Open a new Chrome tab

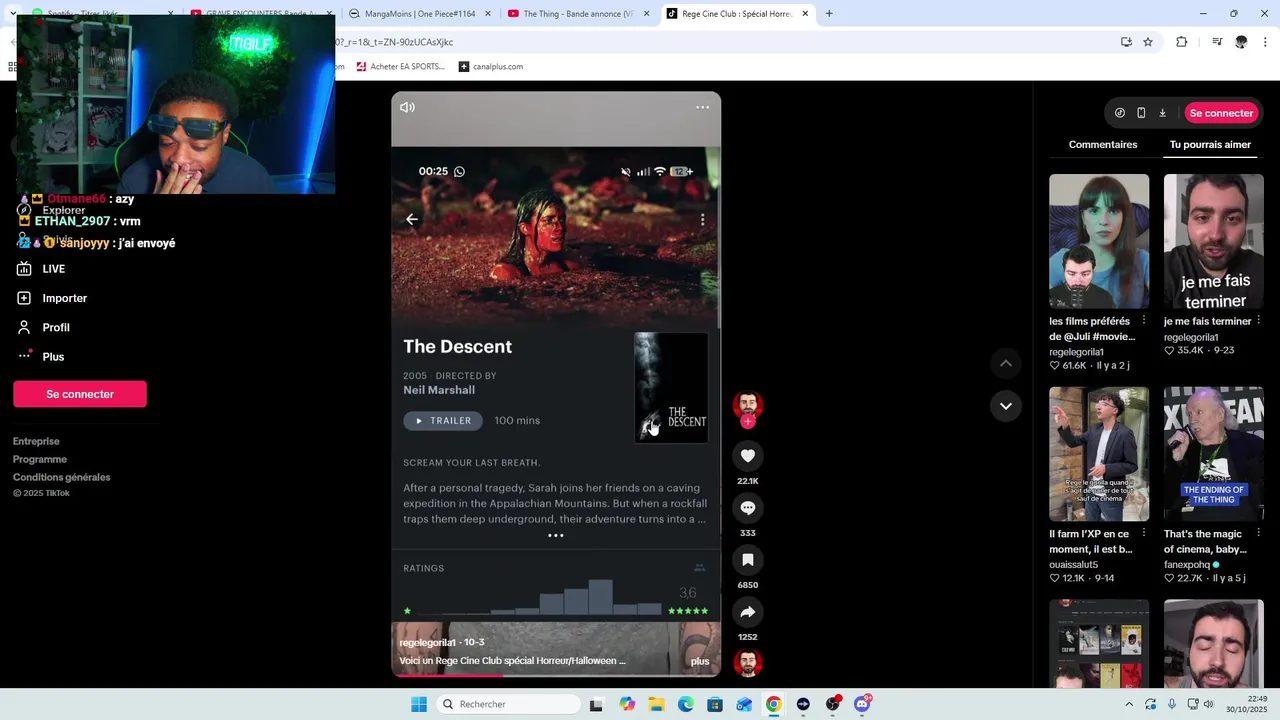pyautogui.click(x=829, y=14)
